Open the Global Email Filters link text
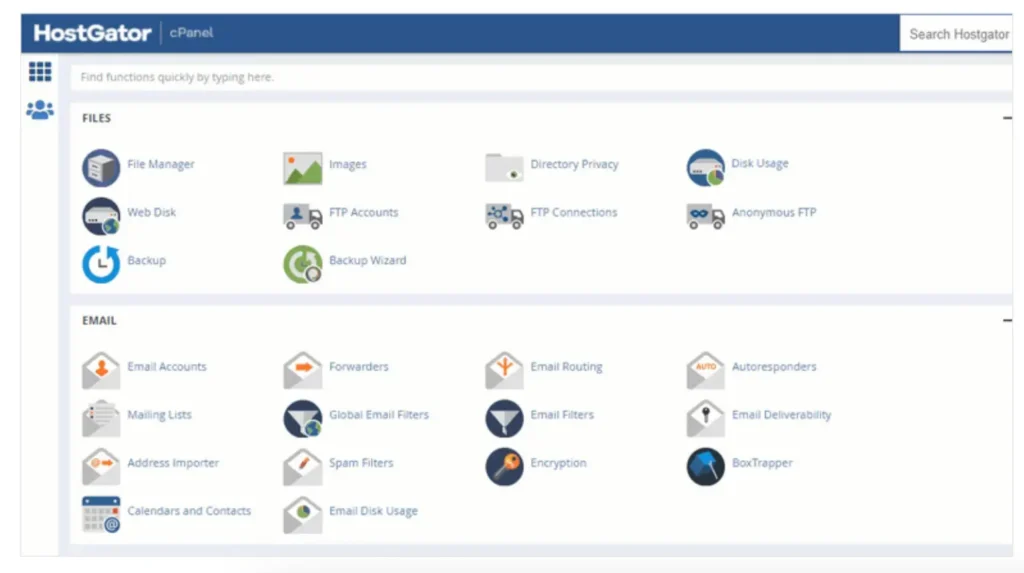Image resolution: width=1024 pixels, height=573 pixels. 379,414
